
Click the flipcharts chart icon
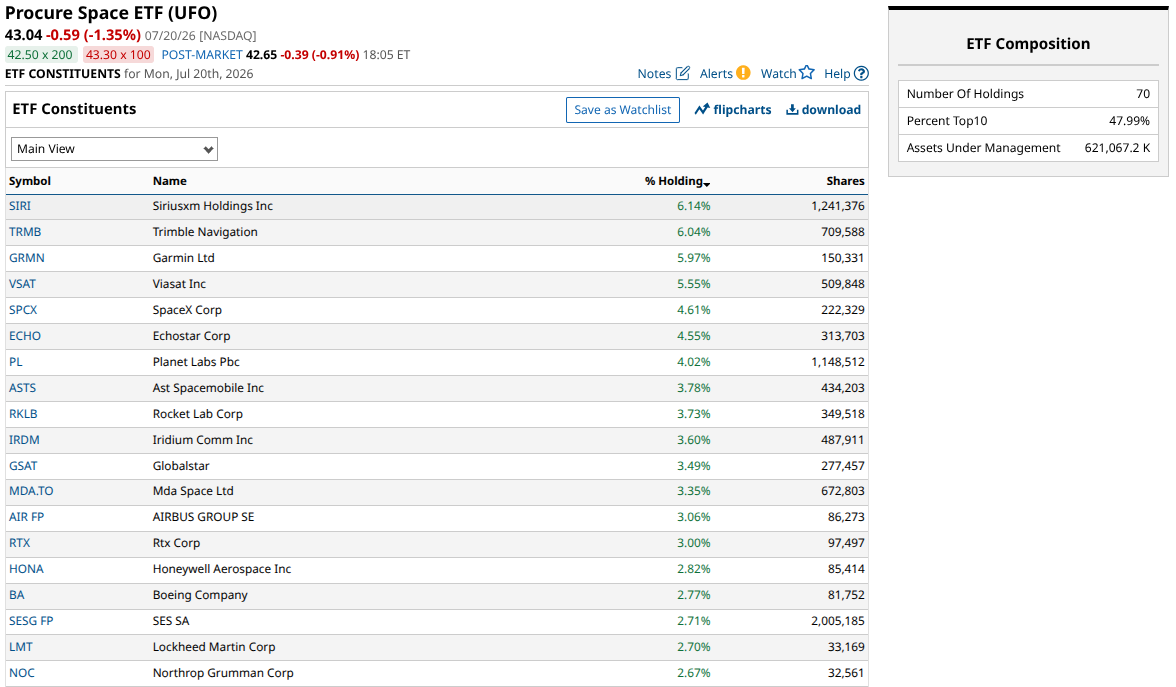tap(702, 110)
